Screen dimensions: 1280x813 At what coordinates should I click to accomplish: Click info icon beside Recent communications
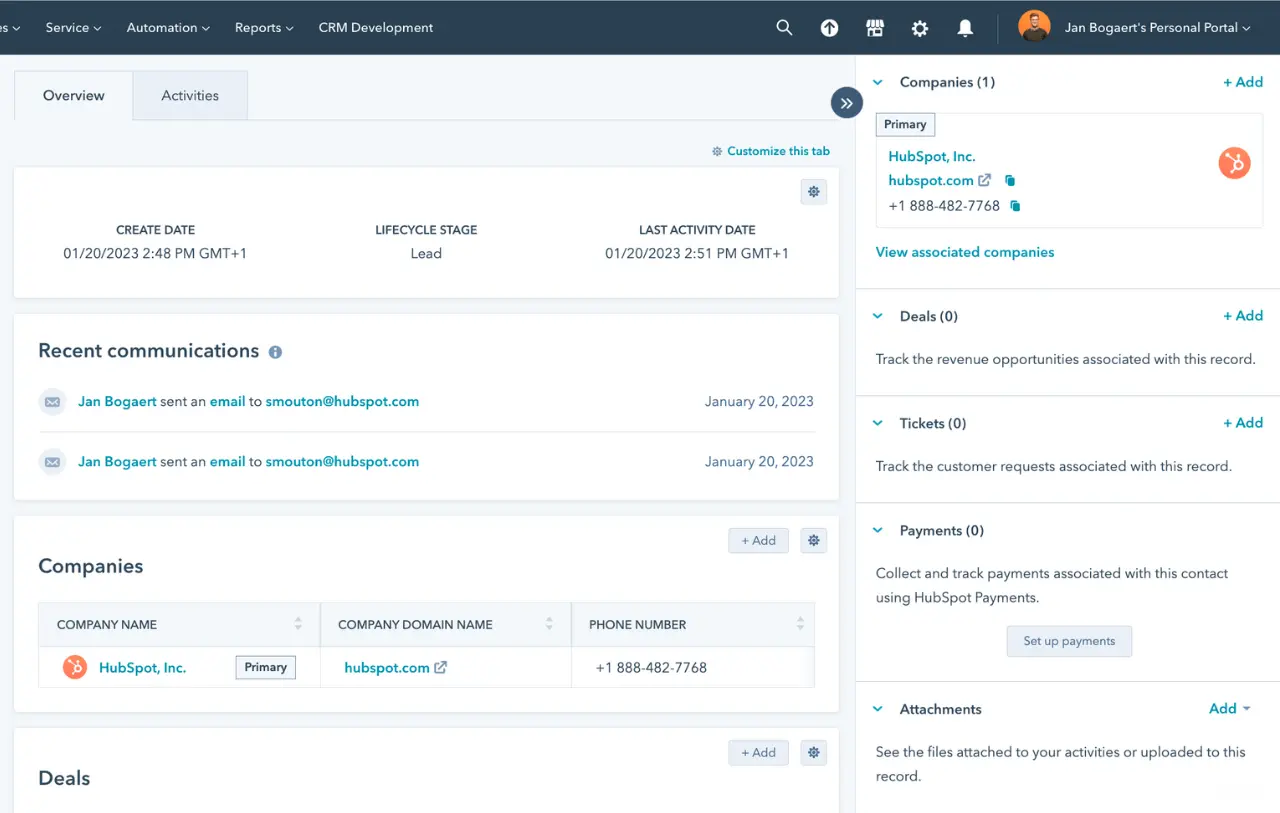click(x=275, y=351)
